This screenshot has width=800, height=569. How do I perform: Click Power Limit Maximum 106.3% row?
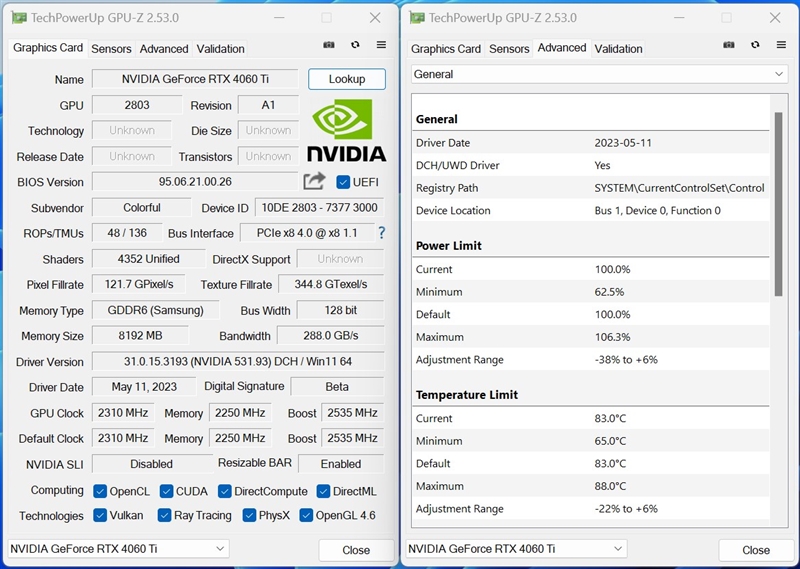click(591, 337)
